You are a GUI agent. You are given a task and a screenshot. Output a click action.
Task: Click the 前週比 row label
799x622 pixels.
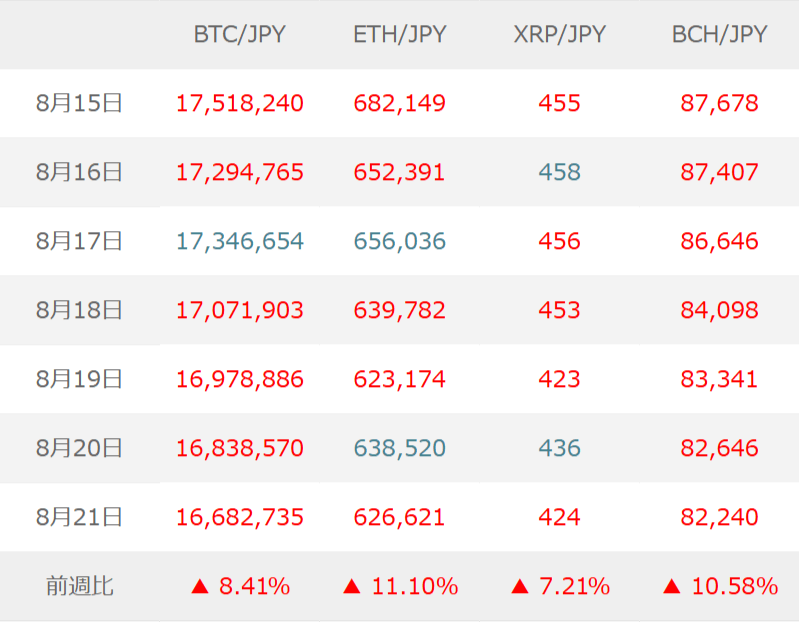click(79, 587)
